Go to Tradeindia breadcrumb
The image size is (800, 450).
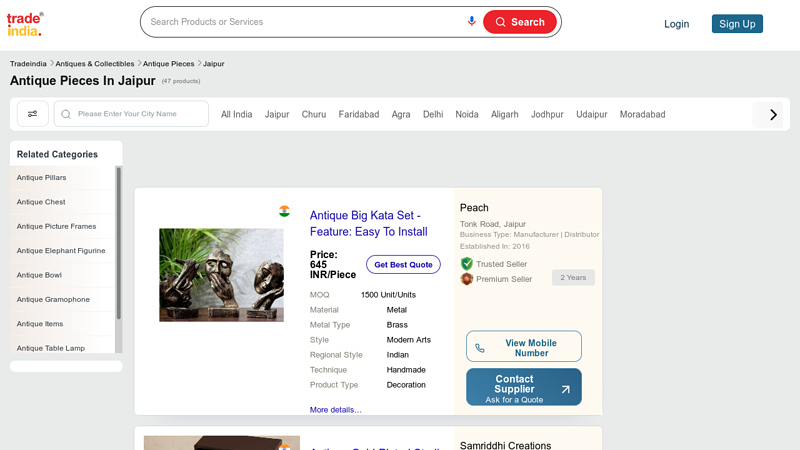pyautogui.click(x=28, y=64)
